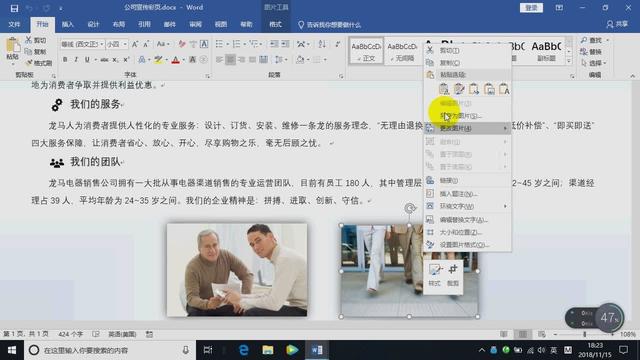The height and width of the screenshot is (360, 640).
Task: Apply the red font color button
Action: pyautogui.click(x=176, y=60)
